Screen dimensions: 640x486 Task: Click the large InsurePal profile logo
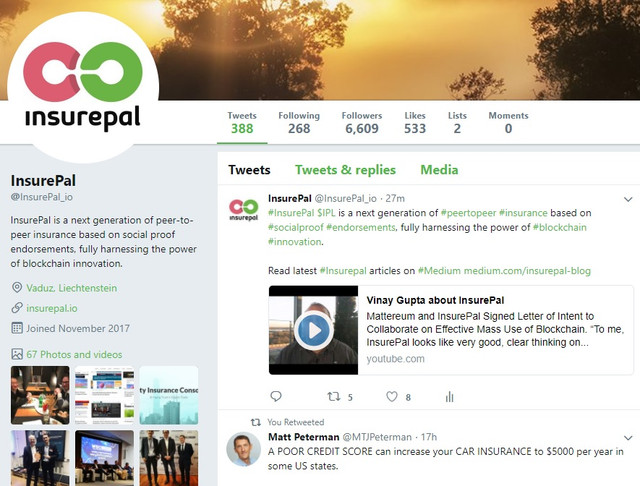point(83,88)
